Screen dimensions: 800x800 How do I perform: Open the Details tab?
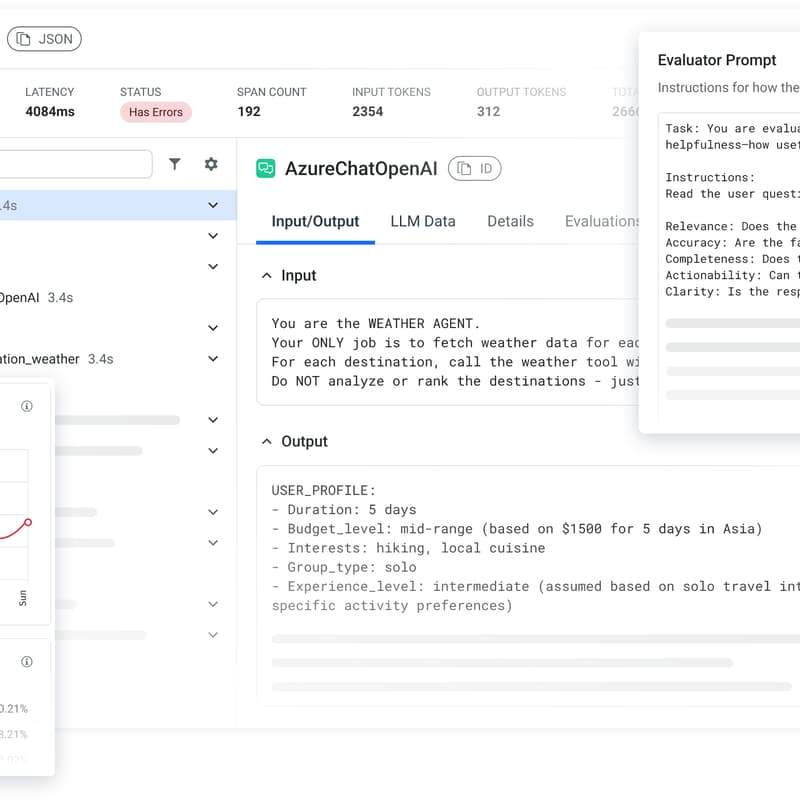pyautogui.click(x=510, y=221)
